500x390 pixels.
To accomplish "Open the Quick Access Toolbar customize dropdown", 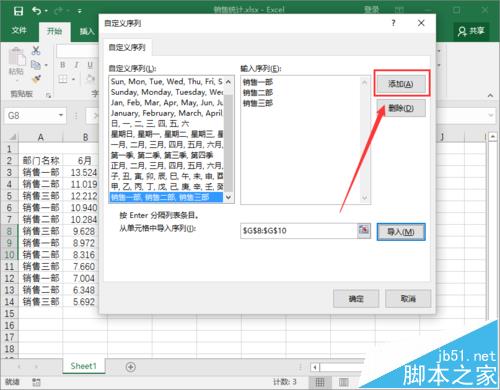I will (x=80, y=11).
